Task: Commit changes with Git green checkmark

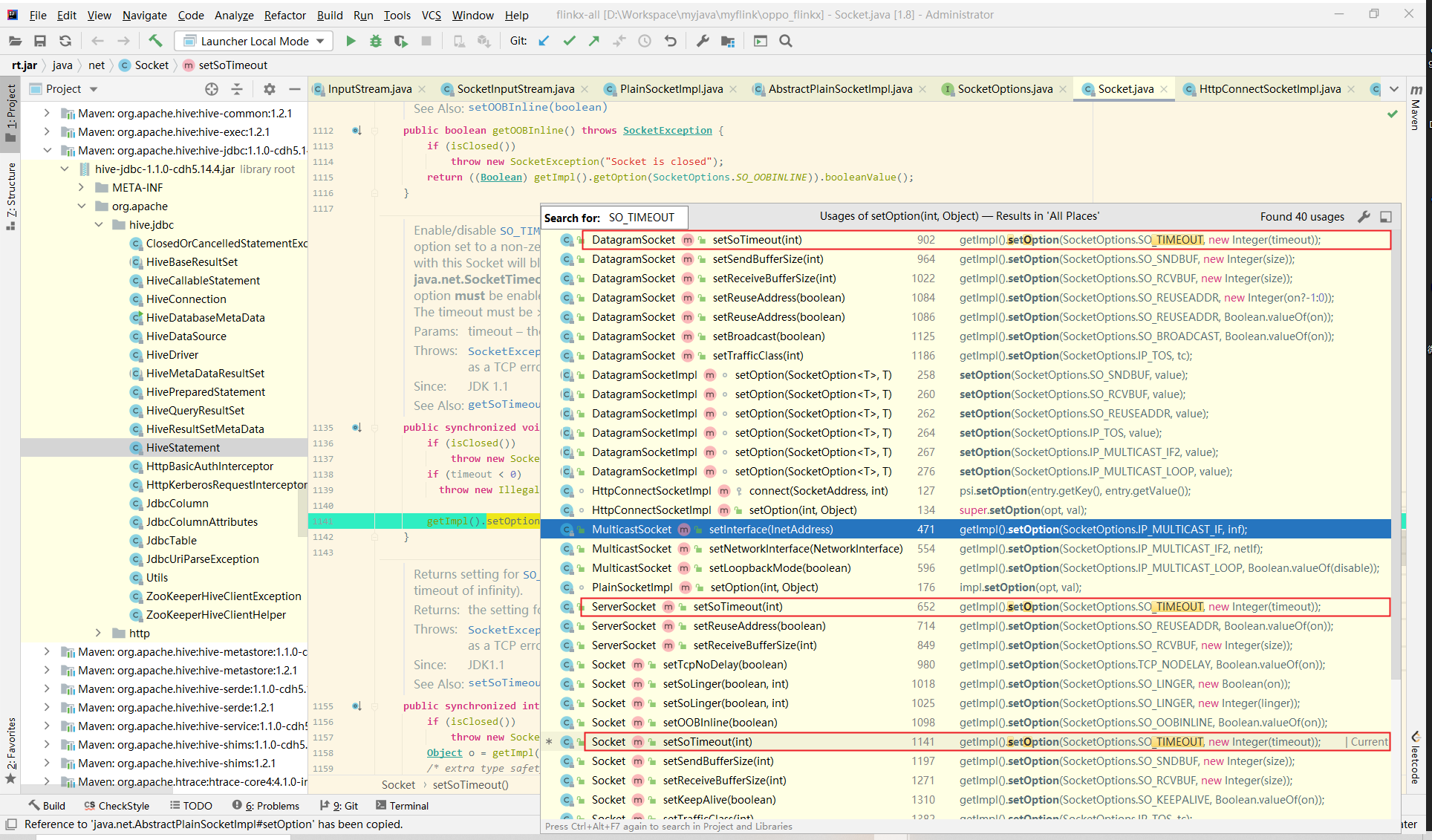Action: pyautogui.click(x=570, y=42)
